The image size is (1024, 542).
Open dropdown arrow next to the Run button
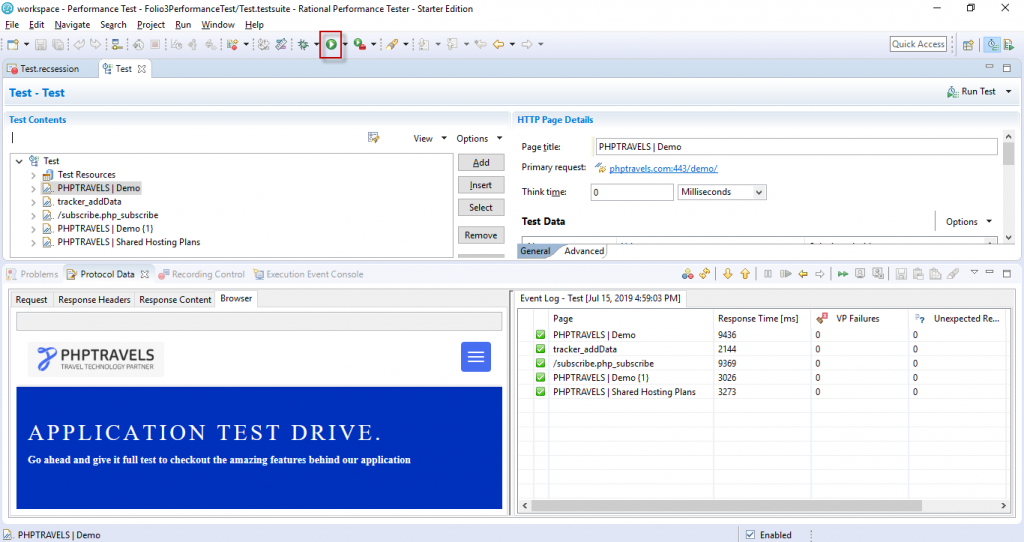345,44
